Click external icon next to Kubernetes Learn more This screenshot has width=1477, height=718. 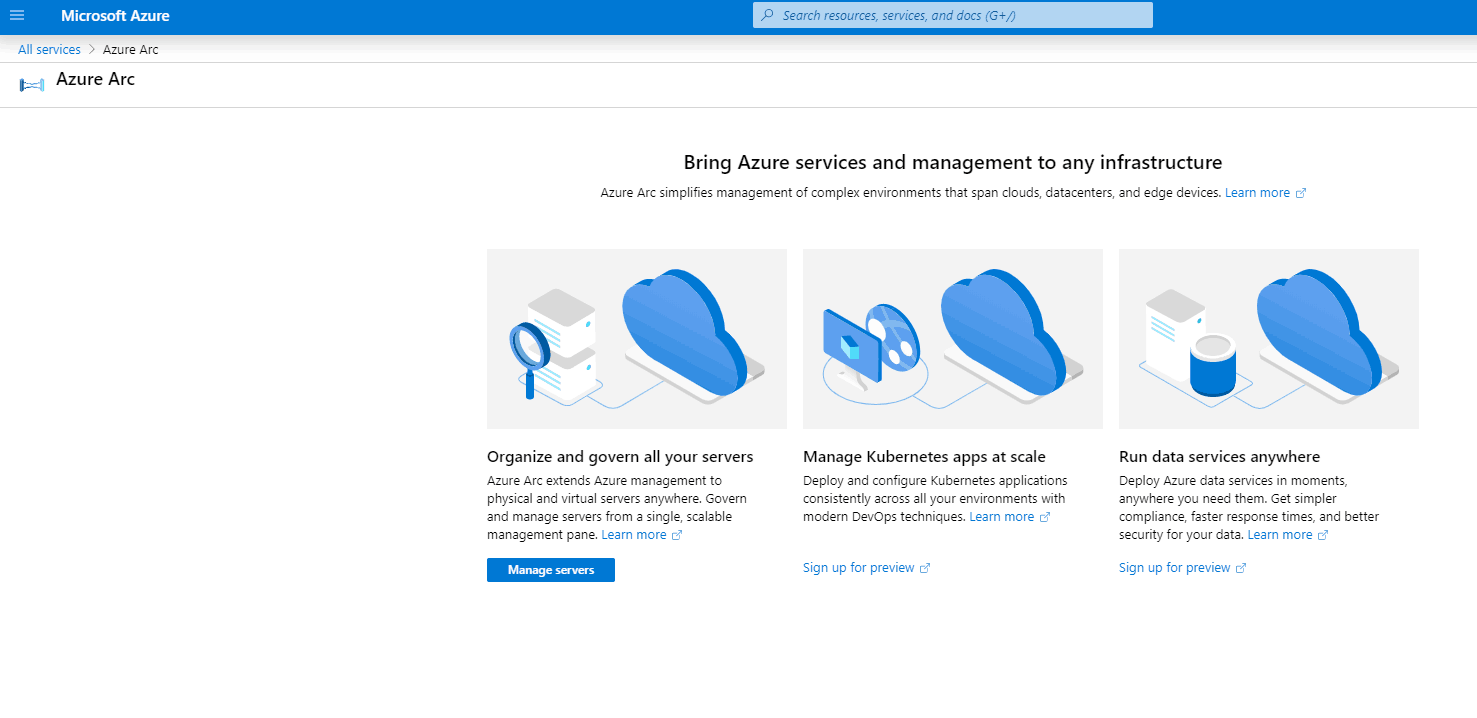pos(1045,517)
